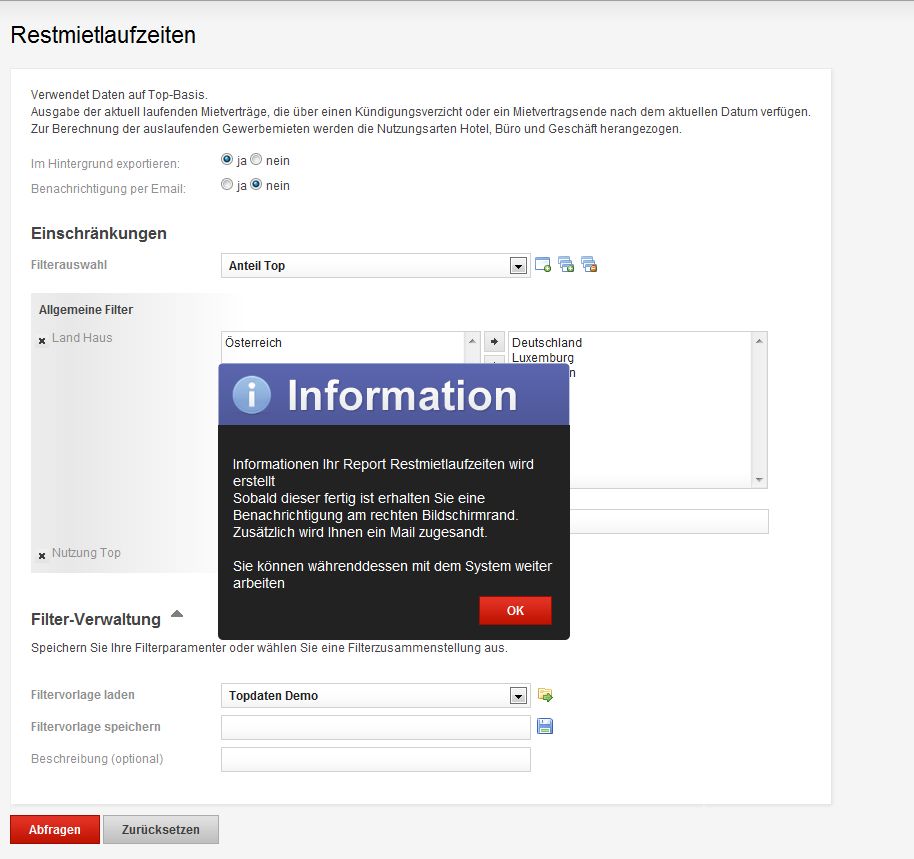This screenshot has height=859, width=914.
Task: Select 'ja' for Im Hintergrund exportieren
Action: (227, 159)
